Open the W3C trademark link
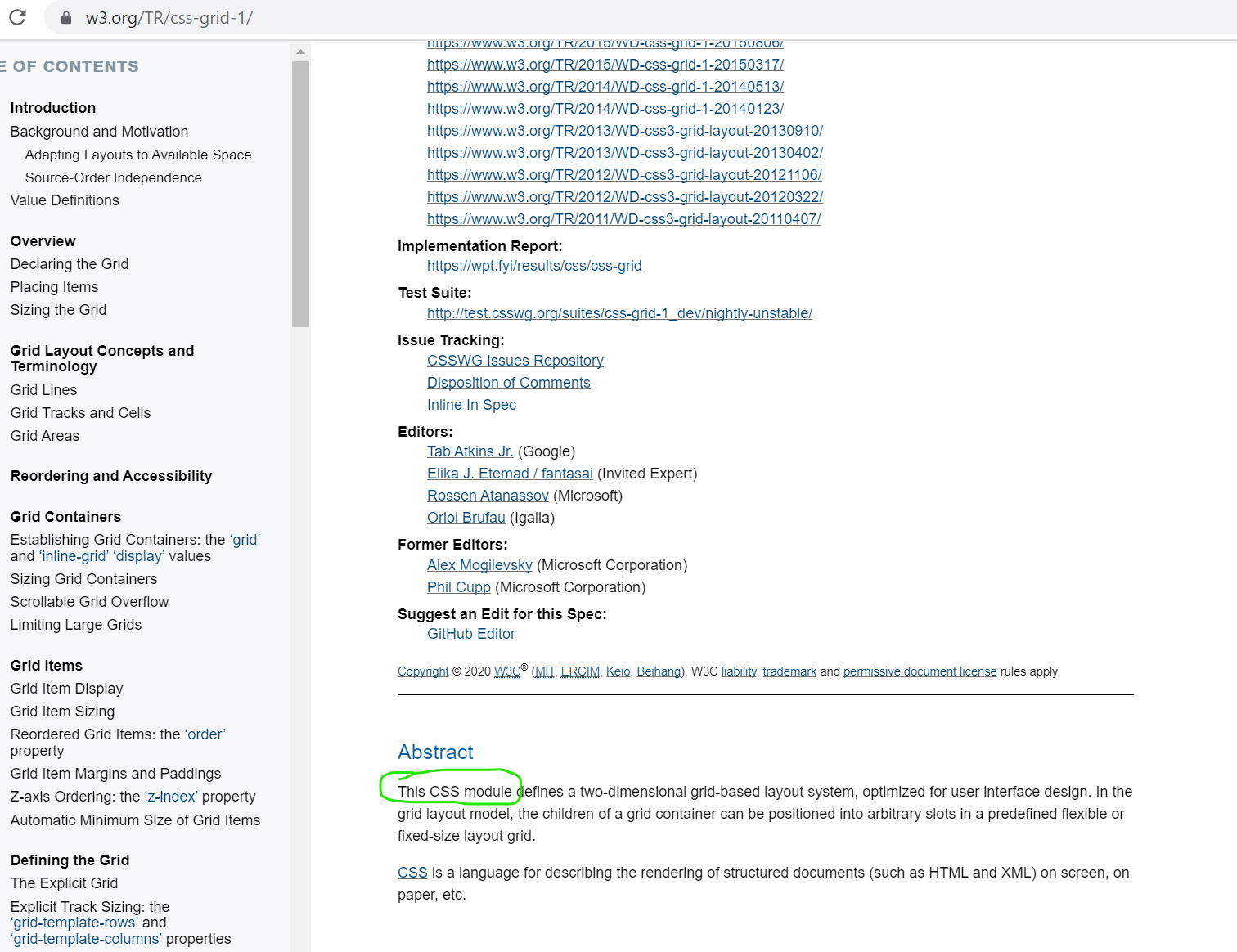The width and height of the screenshot is (1237, 952). pyautogui.click(x=789, y=671)
